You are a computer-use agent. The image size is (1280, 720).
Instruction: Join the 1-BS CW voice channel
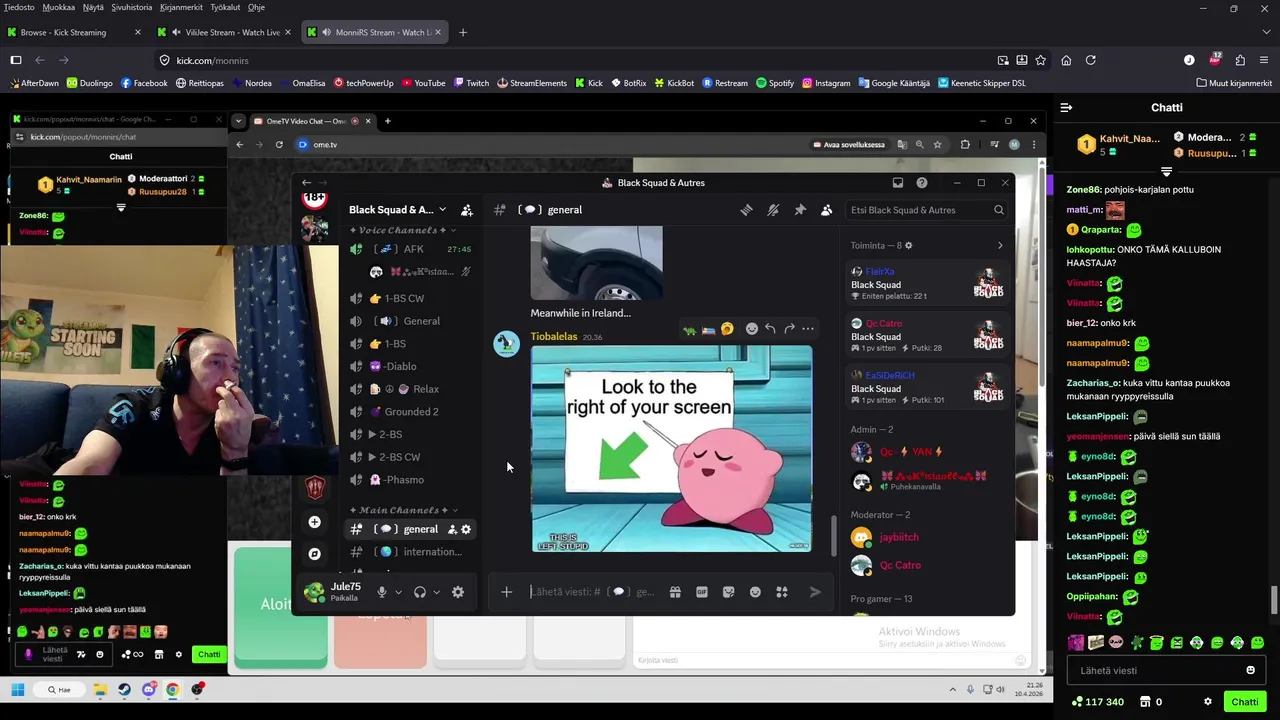410,298
